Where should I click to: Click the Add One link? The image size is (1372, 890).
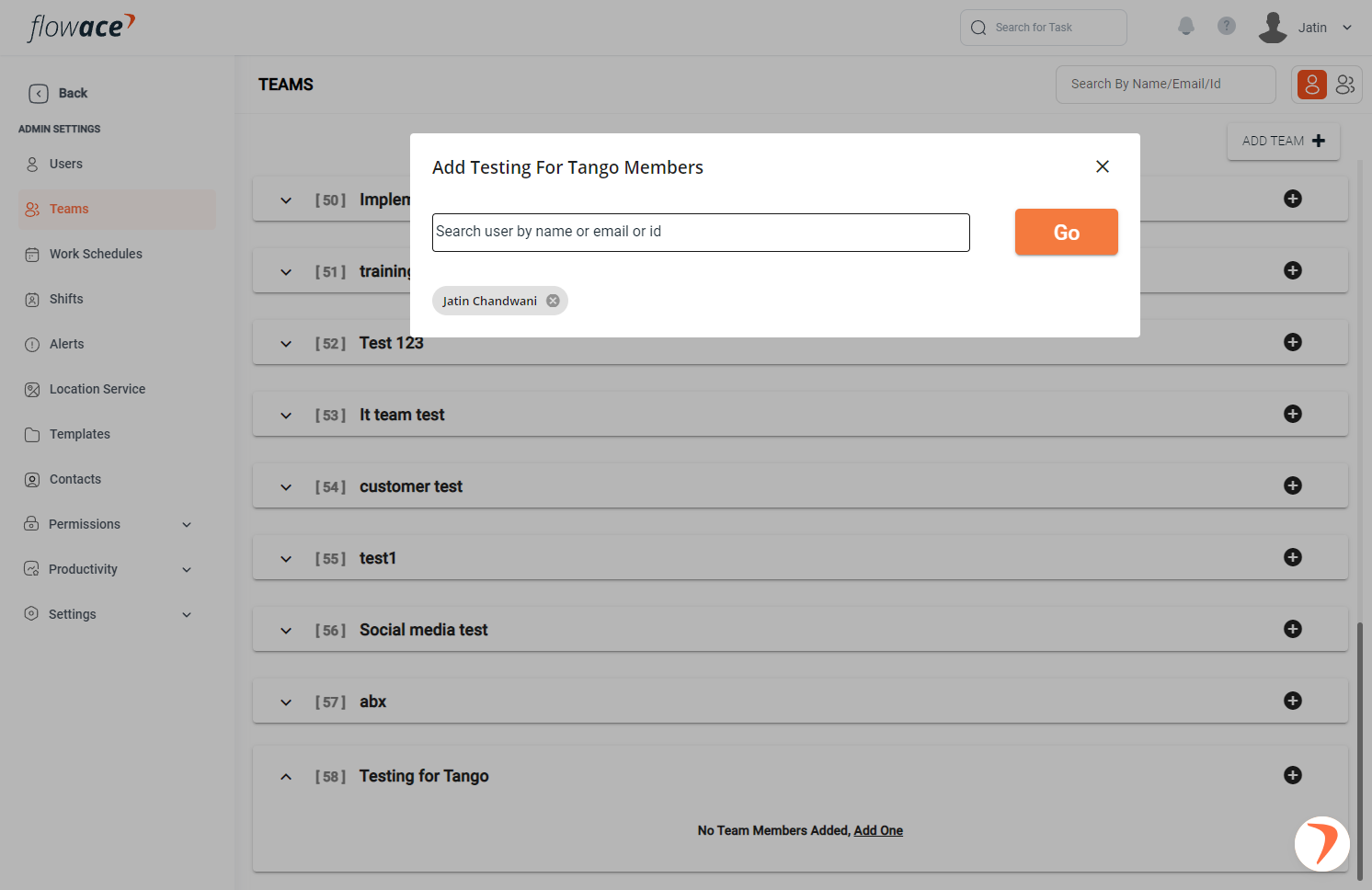click(878, 830)
